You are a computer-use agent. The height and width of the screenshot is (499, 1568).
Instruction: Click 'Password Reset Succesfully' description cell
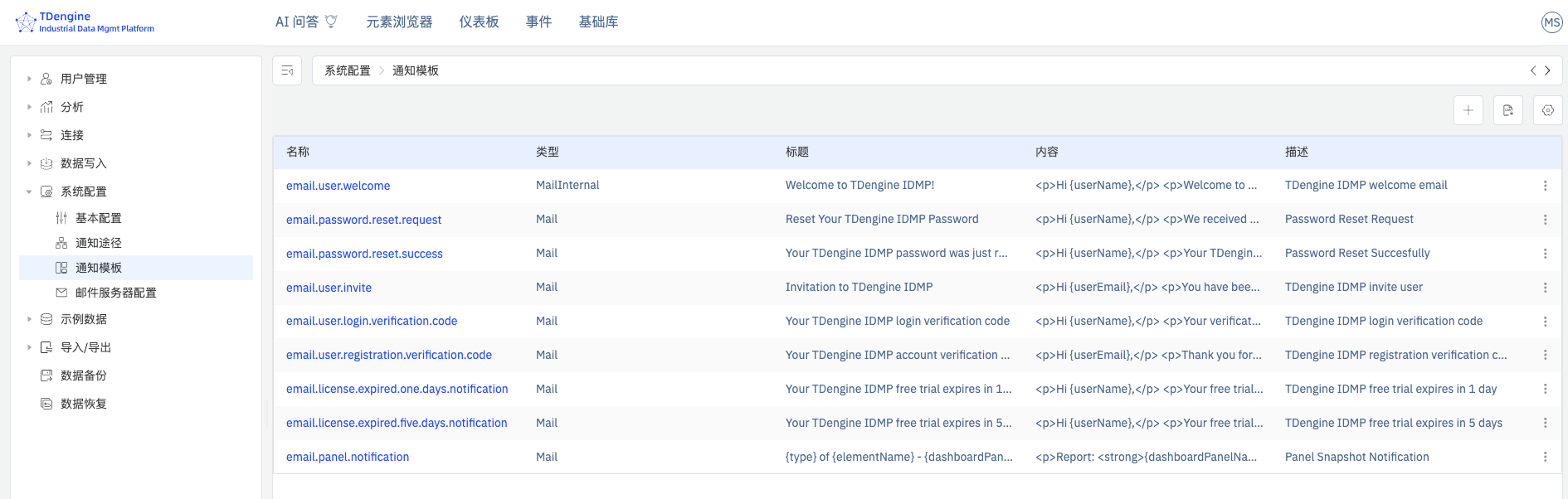(x=1357, y=253)
